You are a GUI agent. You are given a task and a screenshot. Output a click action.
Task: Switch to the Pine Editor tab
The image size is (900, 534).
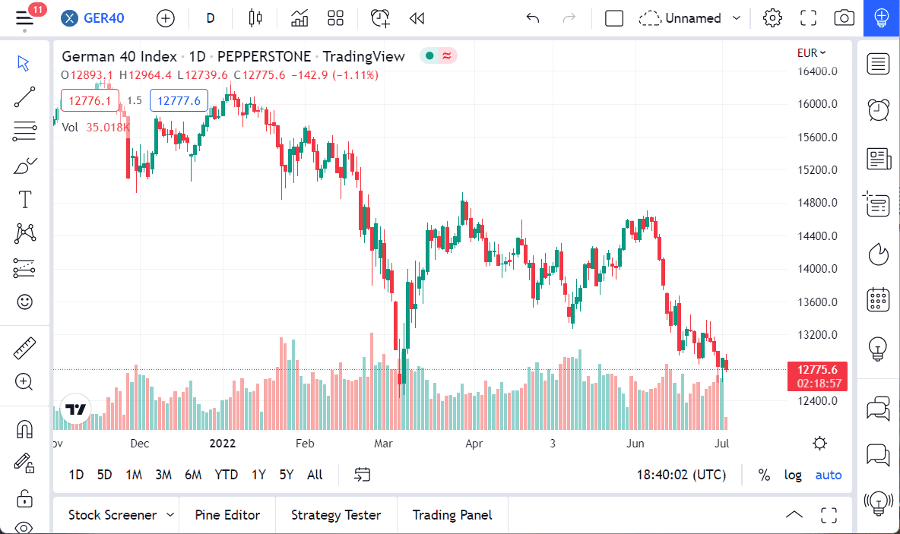227,515
